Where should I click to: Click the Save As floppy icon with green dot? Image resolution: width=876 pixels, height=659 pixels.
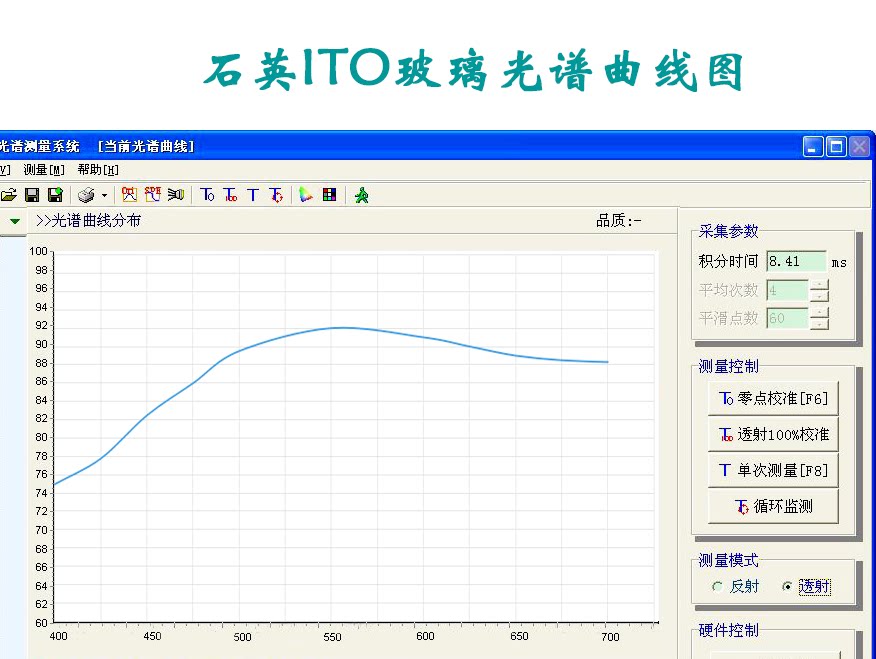click(x=55, y=195)
